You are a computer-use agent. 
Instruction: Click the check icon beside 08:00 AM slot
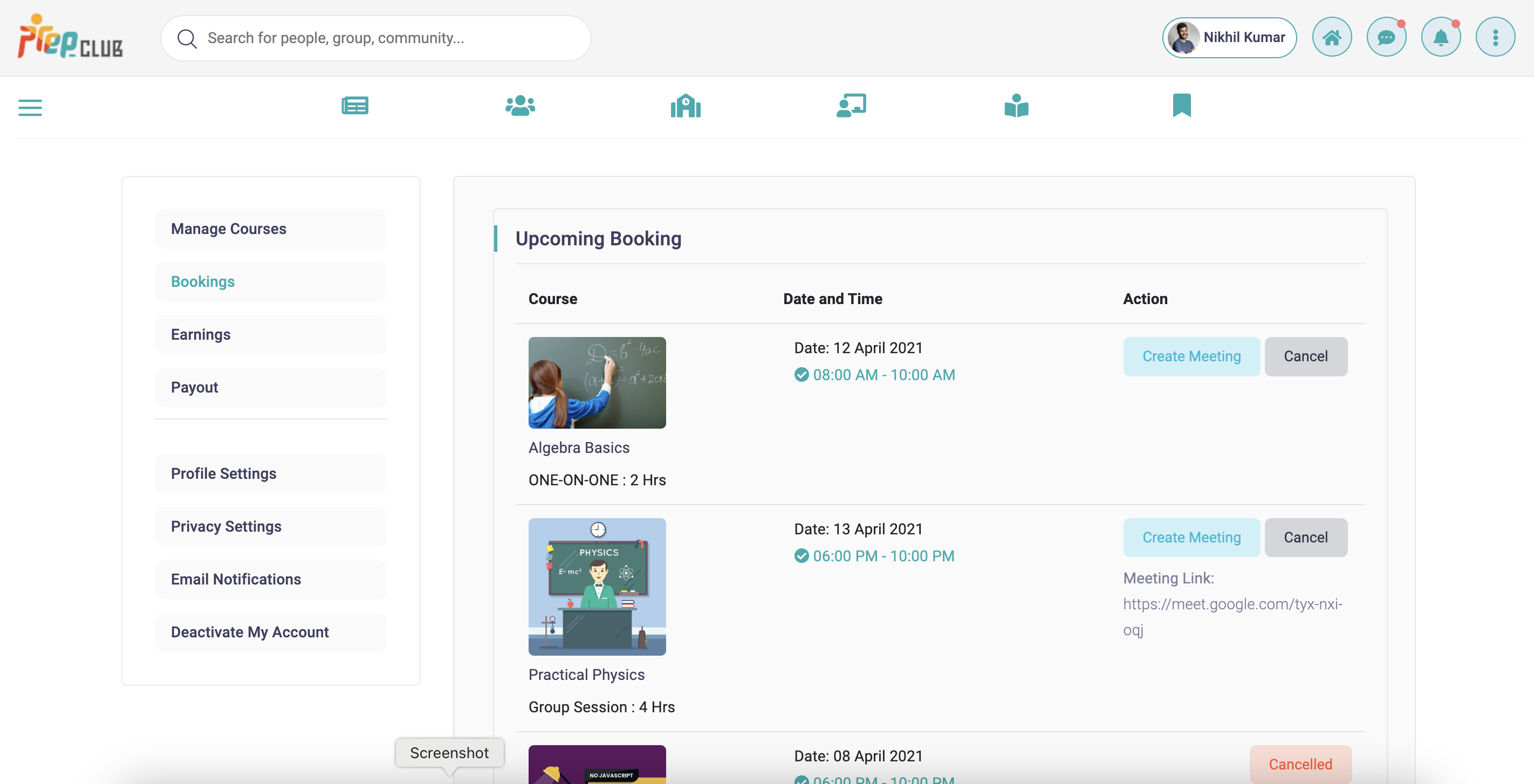coord(802,375)
